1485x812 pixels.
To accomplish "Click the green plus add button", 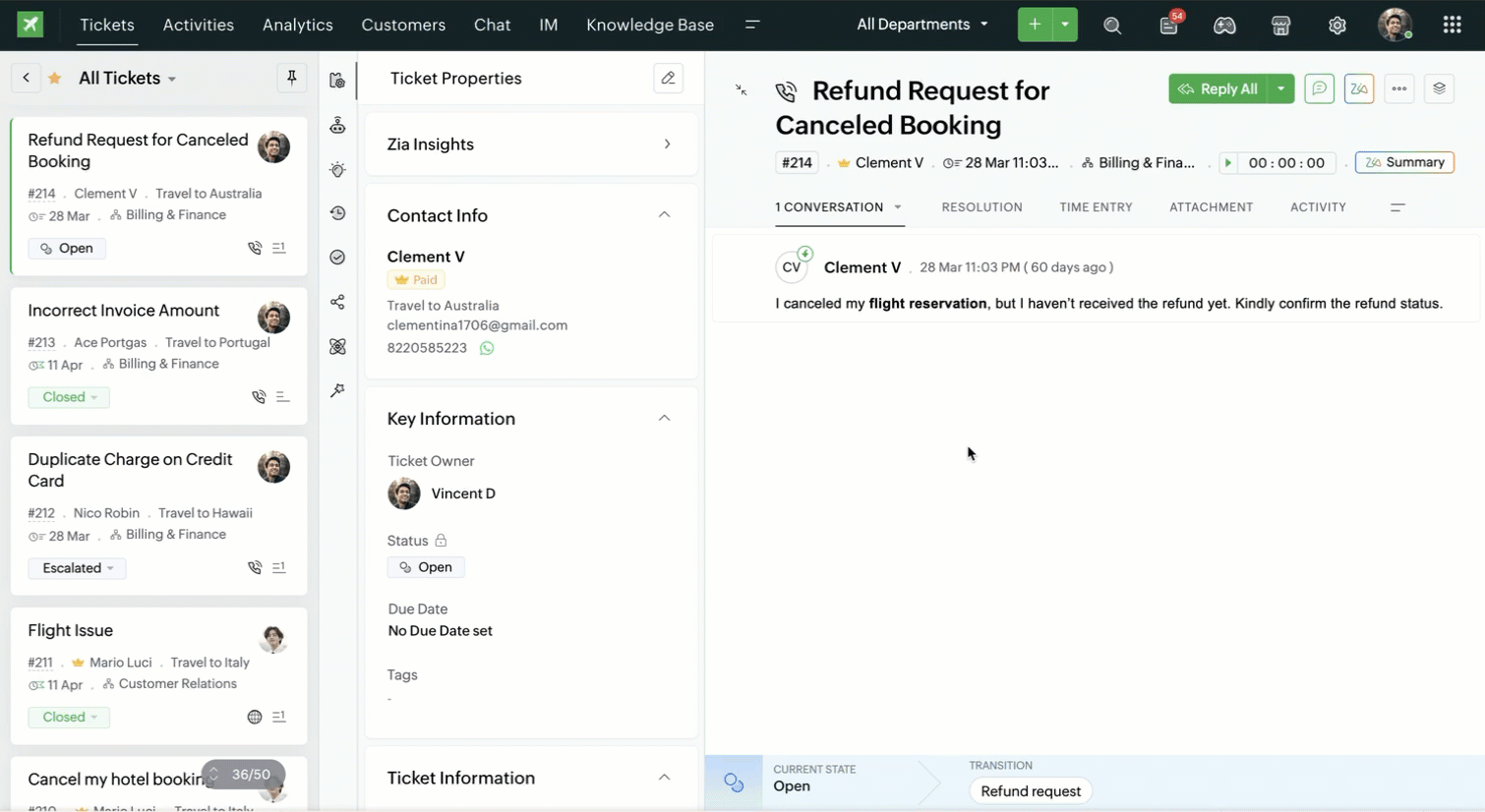I will (x=1035, y=25).
